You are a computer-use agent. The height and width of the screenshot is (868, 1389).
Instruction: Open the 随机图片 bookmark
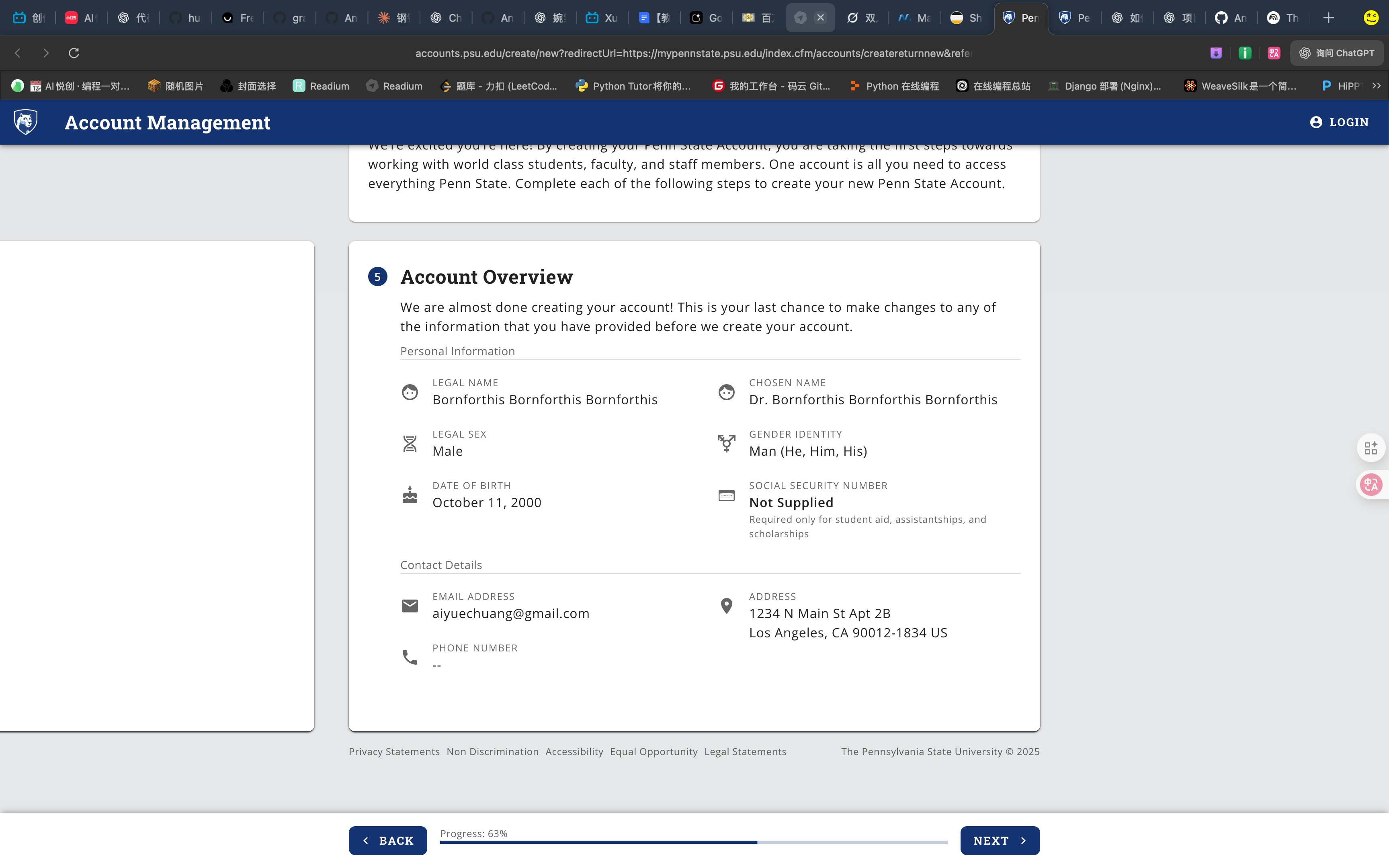tap(176, 86)
